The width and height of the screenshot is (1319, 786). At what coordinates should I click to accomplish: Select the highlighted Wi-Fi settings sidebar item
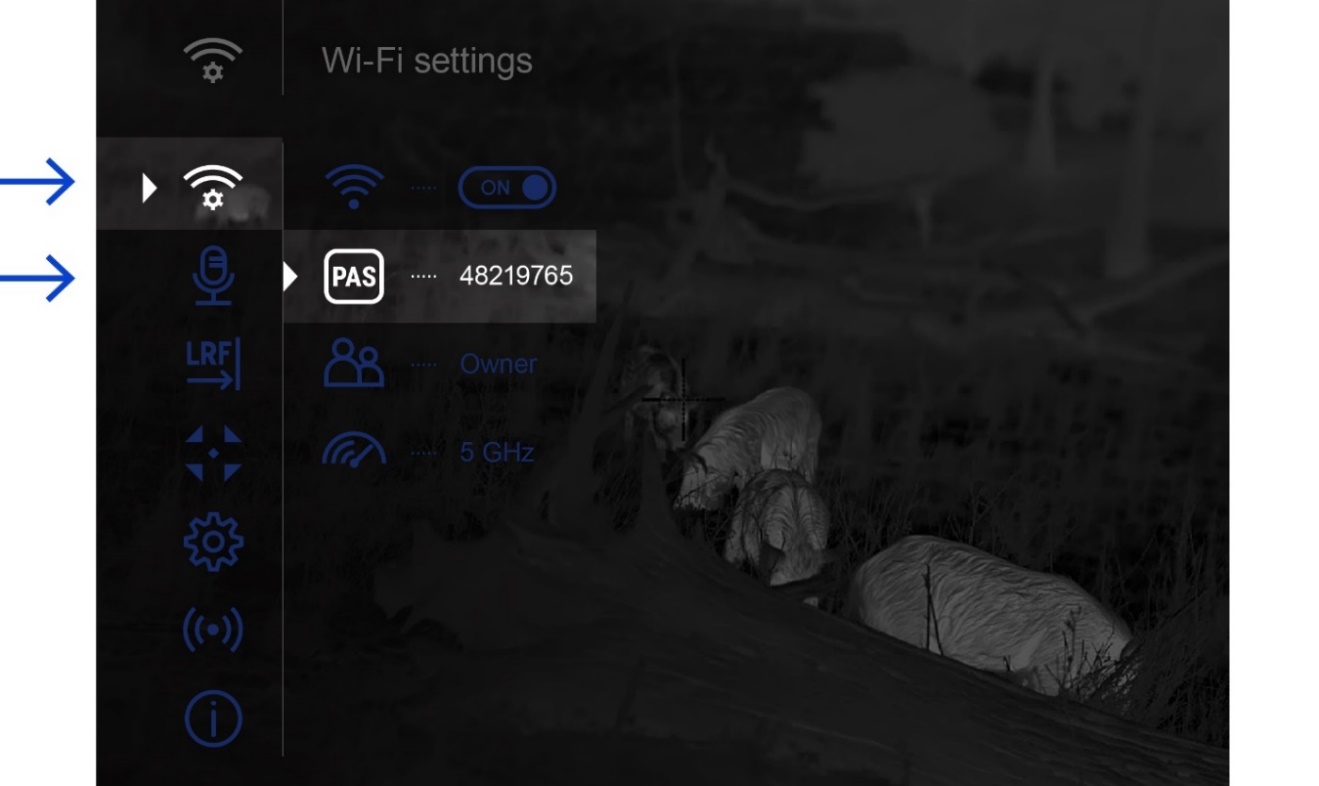point(190,184)
